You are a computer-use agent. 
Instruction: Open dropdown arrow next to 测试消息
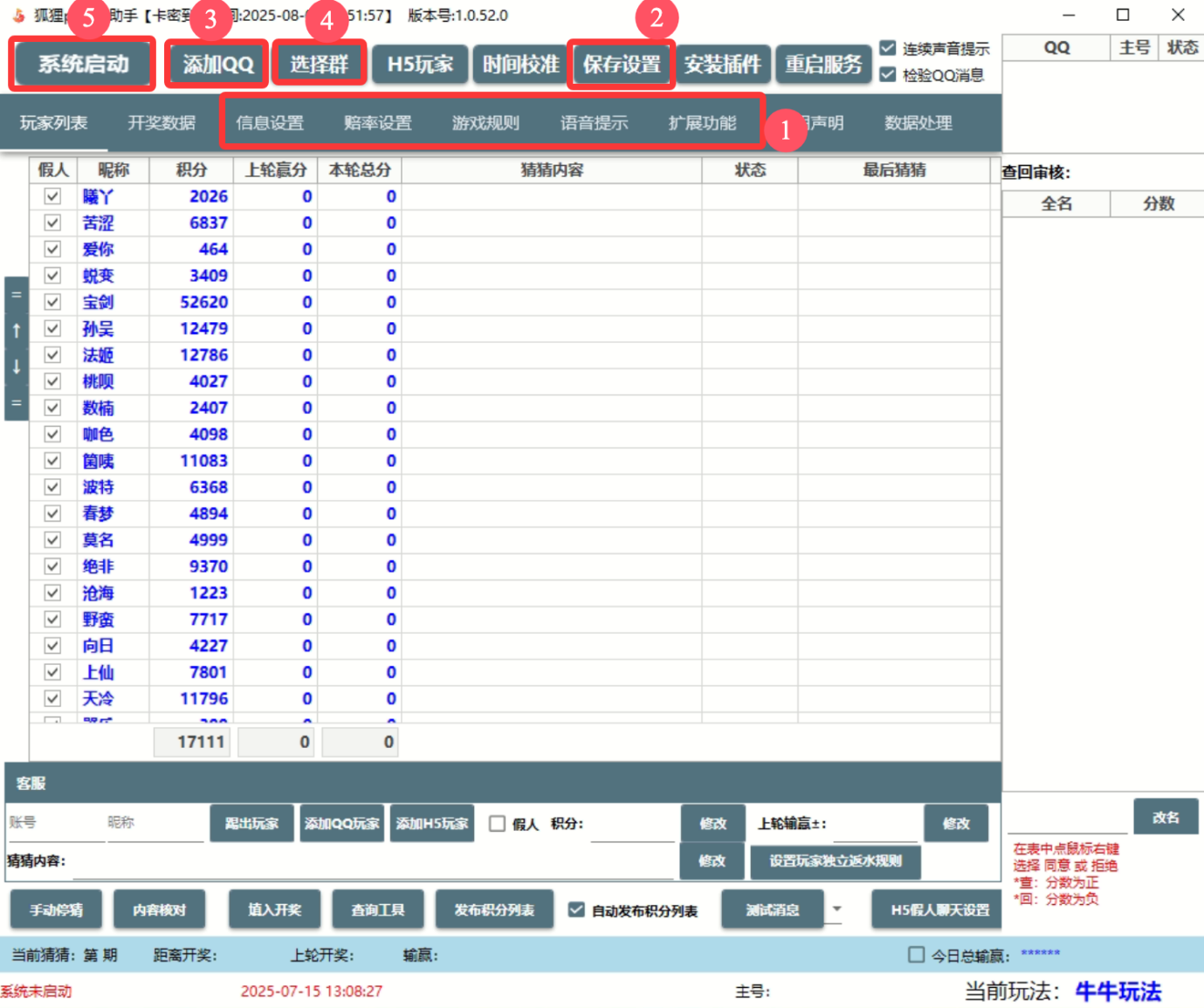tap(836, 909)
